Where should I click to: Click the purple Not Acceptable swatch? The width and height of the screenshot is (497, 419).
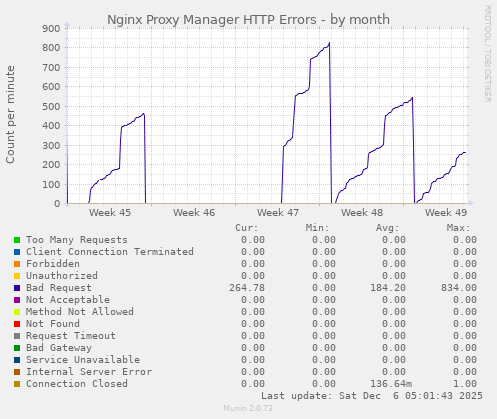tap(17, 300)
